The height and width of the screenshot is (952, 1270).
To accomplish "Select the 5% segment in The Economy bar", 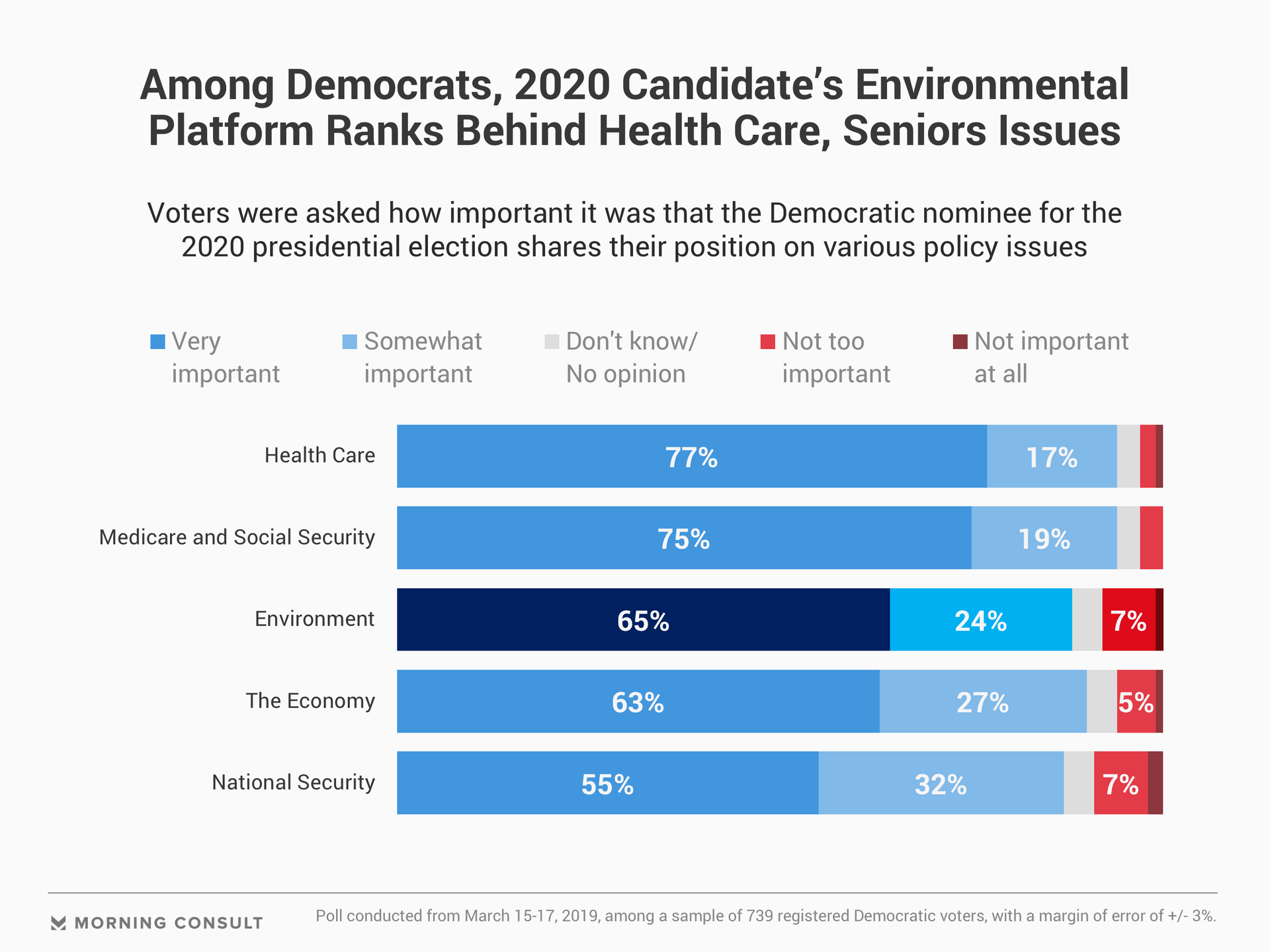I will coord(1136,701).
